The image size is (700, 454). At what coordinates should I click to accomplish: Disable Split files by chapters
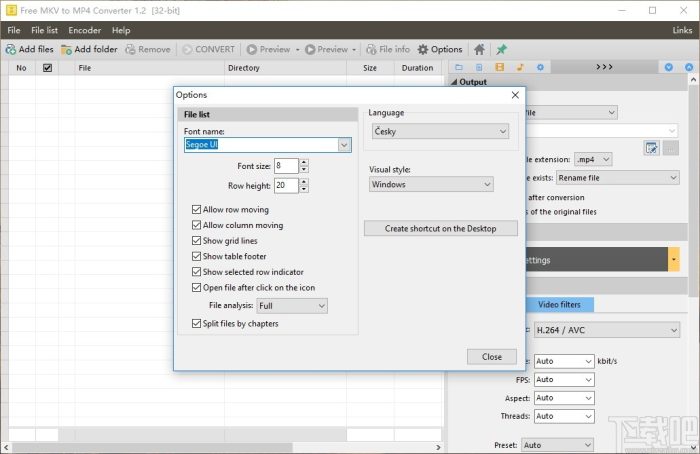[196, 324]
